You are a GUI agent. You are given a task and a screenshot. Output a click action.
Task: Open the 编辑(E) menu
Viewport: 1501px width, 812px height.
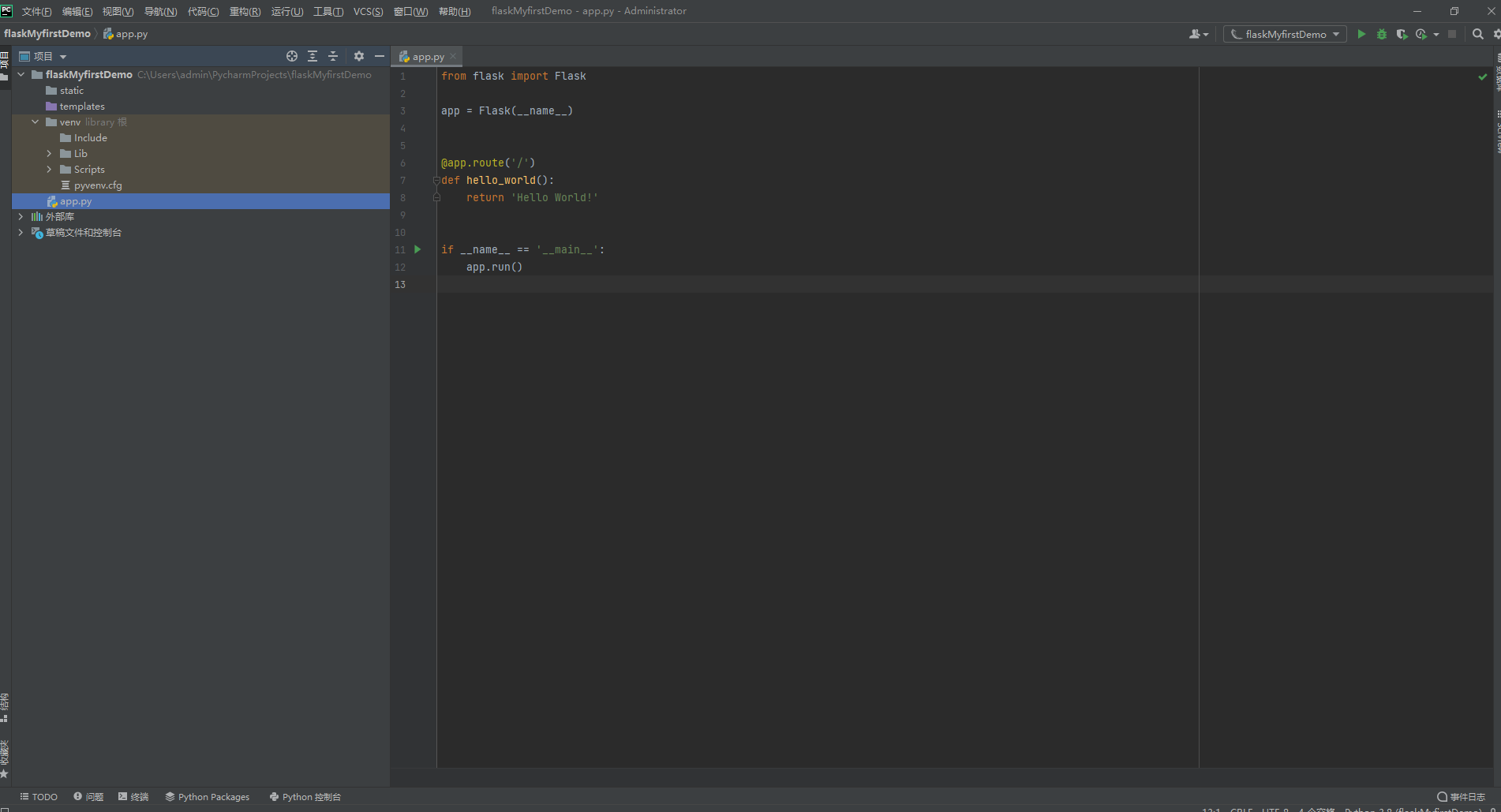(x=77, y=11)
